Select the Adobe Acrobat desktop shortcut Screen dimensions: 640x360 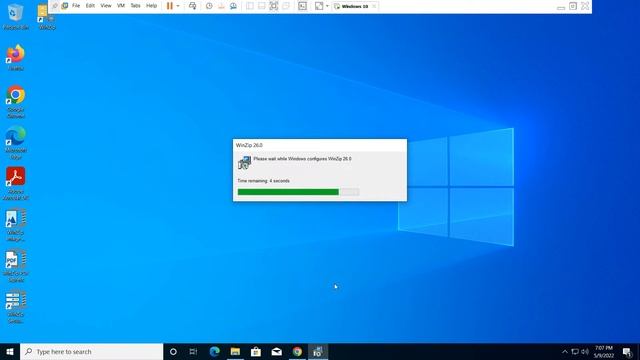[16, 184]
